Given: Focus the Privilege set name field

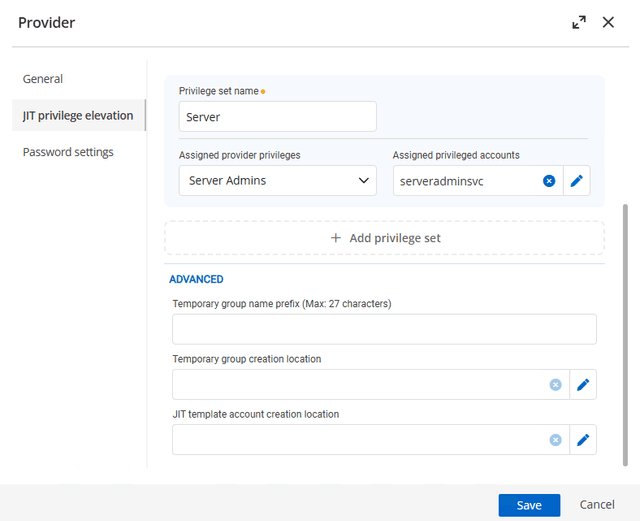Looking at the screenshot, I should coord(277,117).
